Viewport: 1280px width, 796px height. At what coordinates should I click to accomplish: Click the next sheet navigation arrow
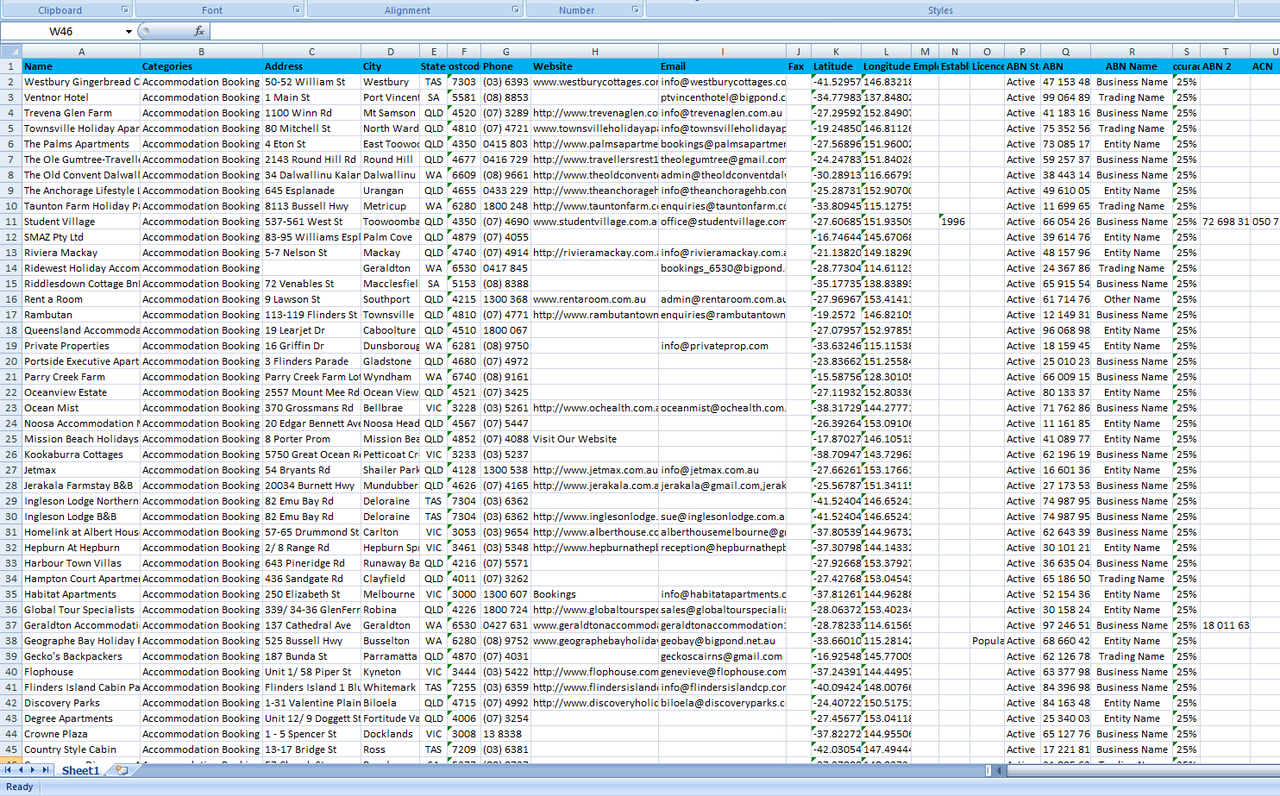coord(34,771)
